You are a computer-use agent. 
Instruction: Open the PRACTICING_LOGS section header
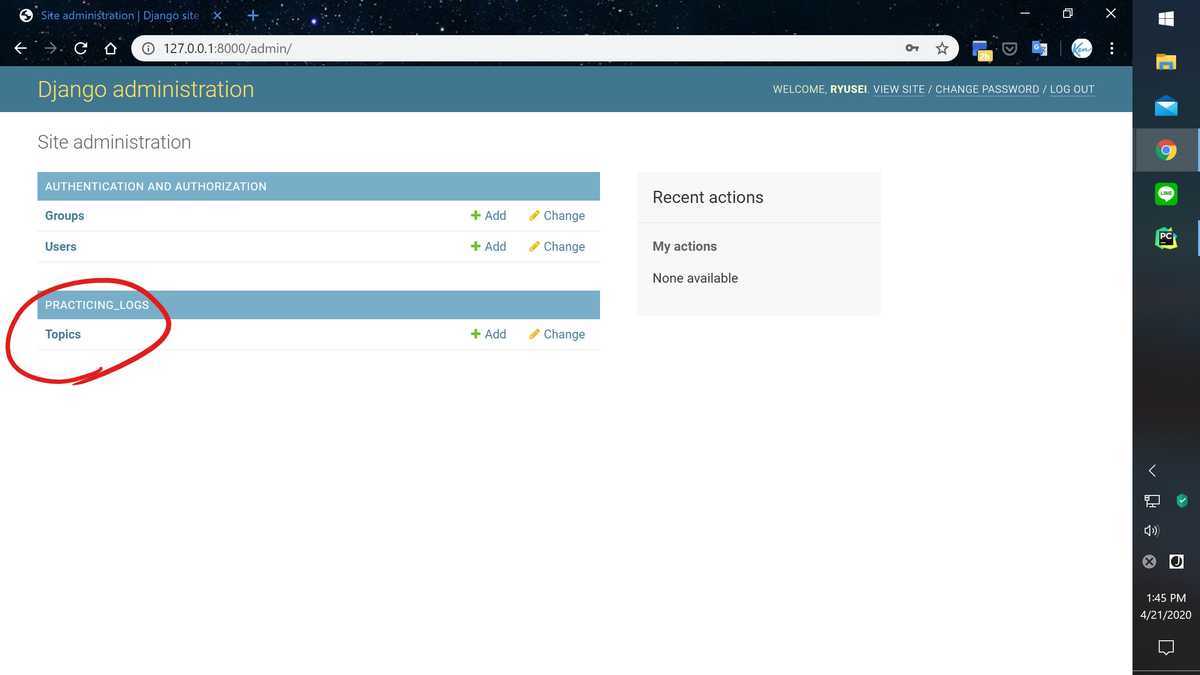tap(97, 305)
